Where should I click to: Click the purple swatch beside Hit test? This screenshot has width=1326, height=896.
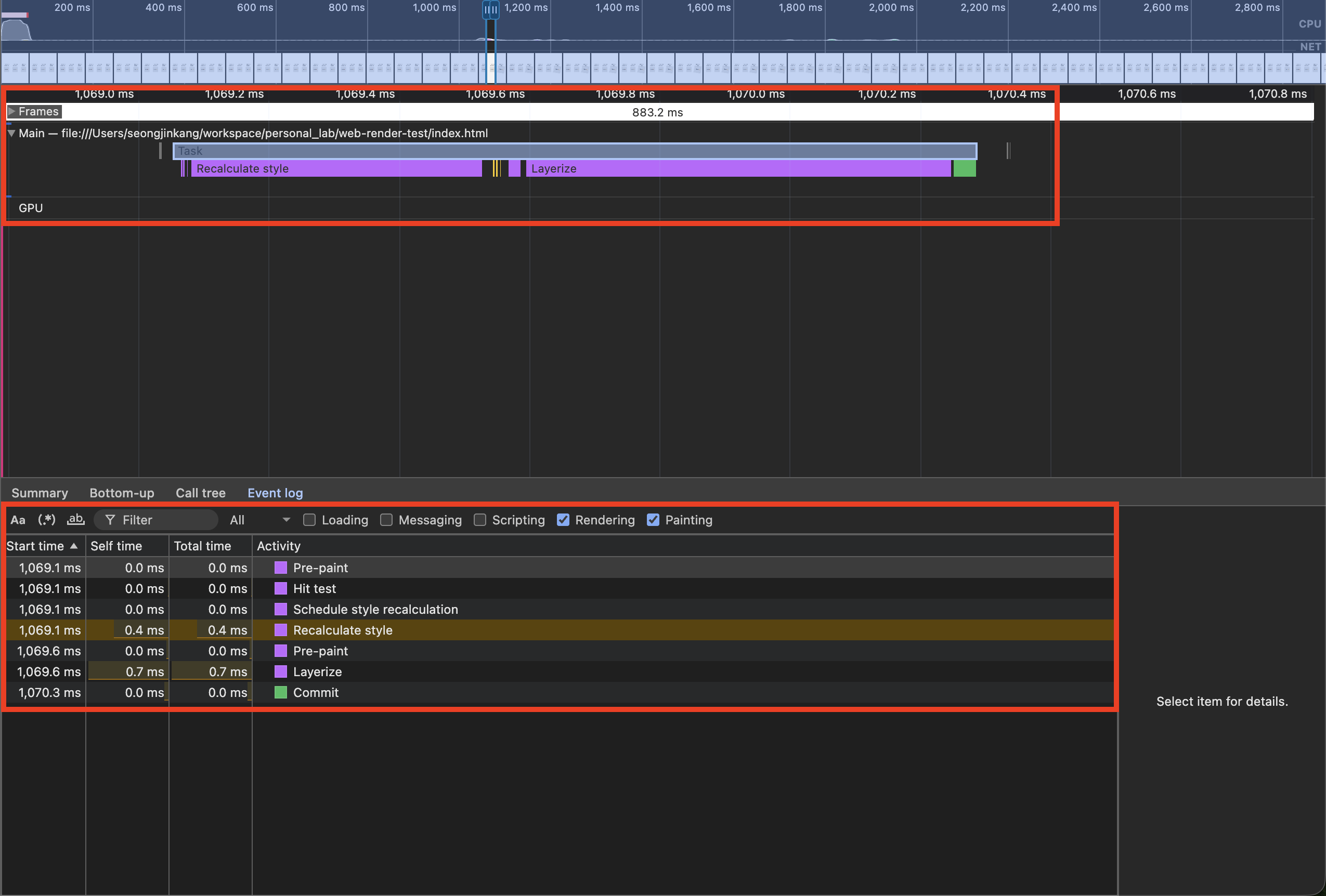tap(280, 588)
